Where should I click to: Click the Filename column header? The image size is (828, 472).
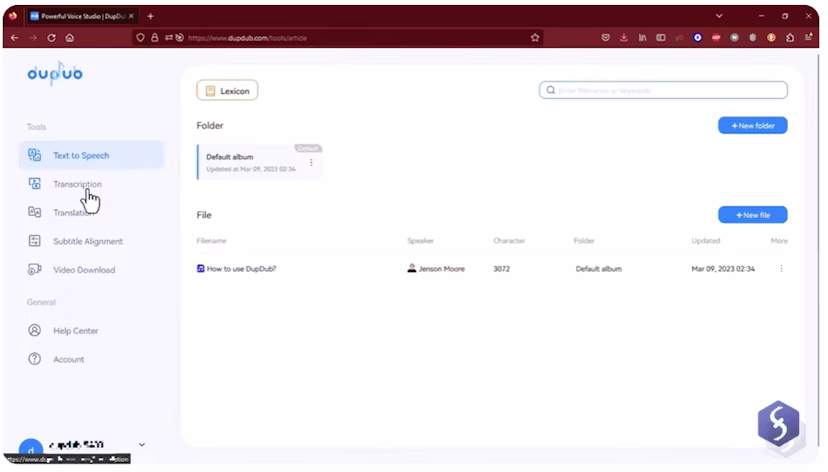coord(211,241)
